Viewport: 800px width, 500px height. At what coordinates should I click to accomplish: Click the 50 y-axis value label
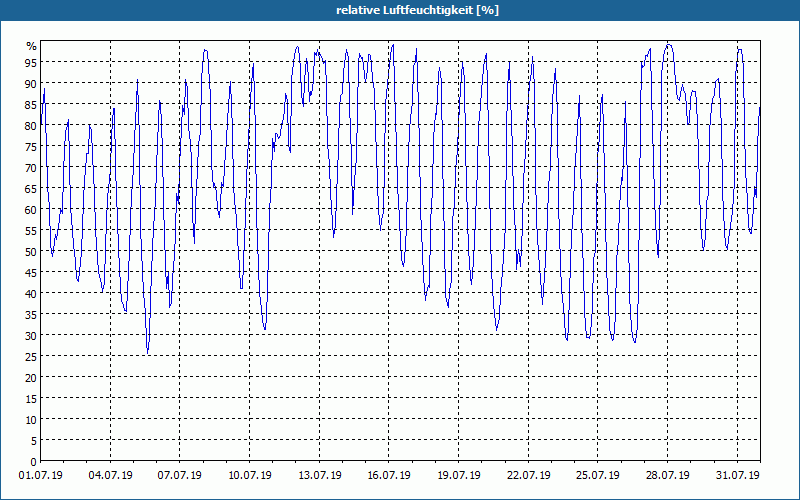click(31, 252)
